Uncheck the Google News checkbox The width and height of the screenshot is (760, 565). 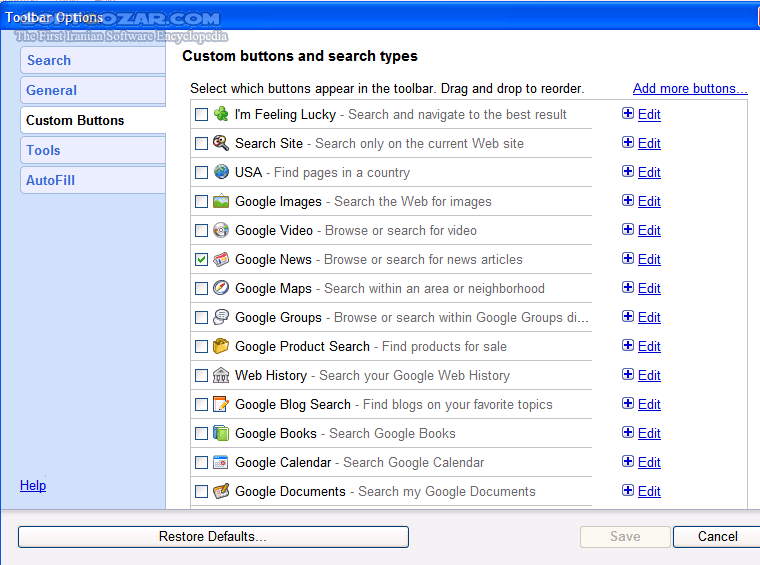201,260
